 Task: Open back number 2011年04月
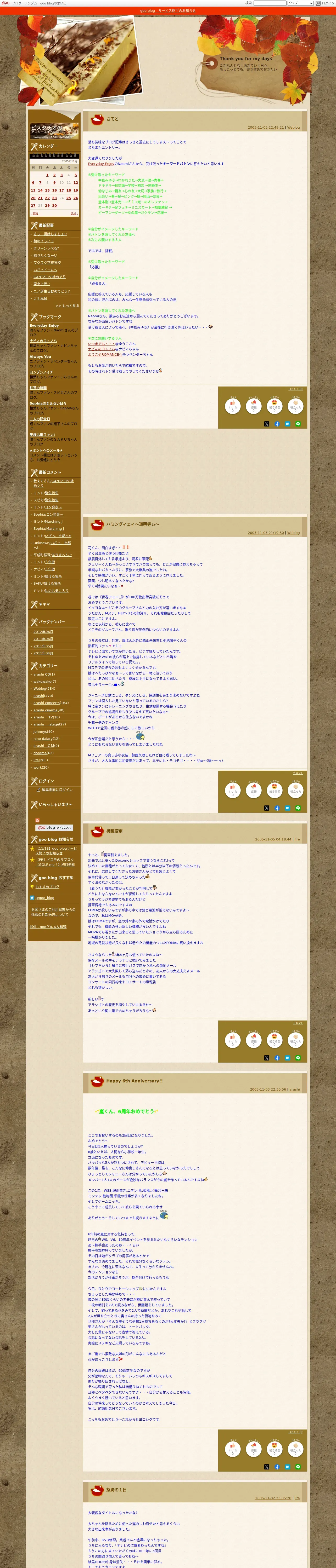point(43,653)
